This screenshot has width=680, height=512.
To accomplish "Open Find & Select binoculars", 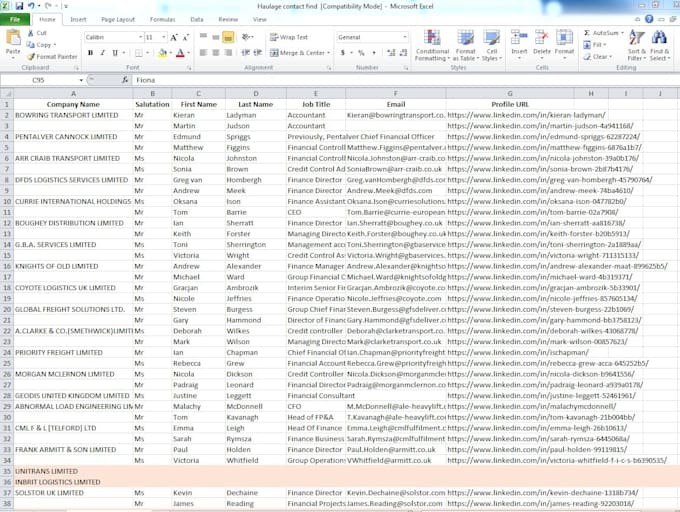I will point(659,46).
